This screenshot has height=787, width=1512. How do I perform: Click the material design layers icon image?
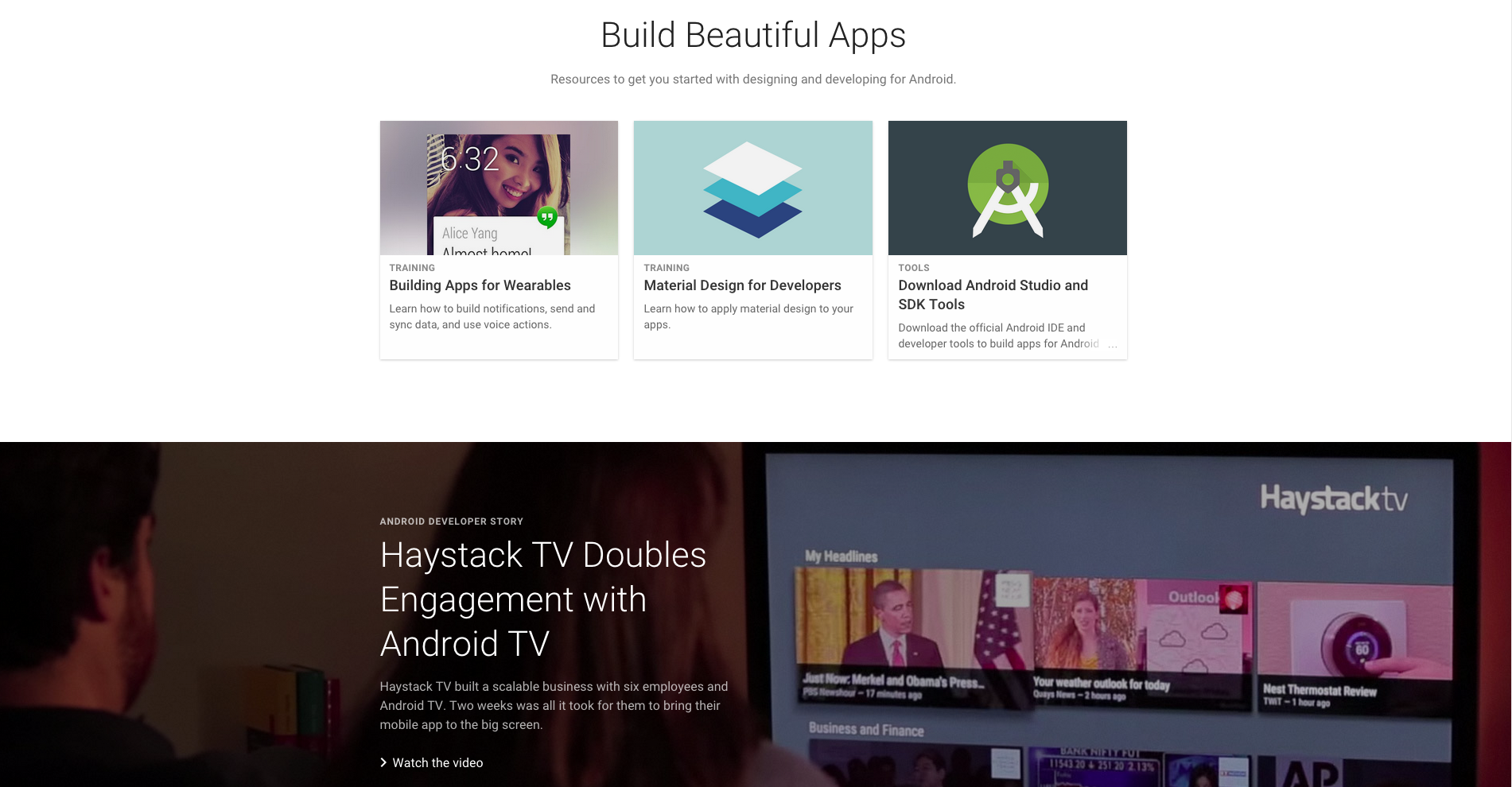click(752, 190)
